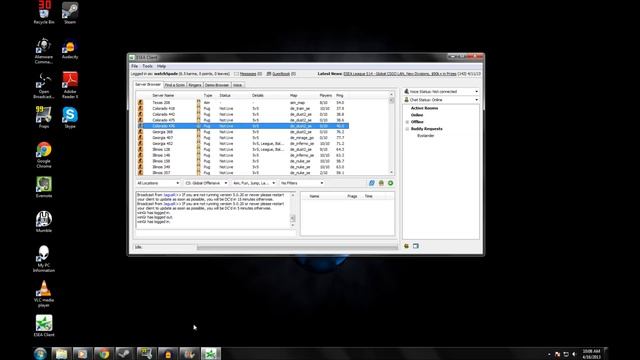Open the Skype desktop shortcut
This screenshot has width=640, height=360.
(x=70, y=118)
